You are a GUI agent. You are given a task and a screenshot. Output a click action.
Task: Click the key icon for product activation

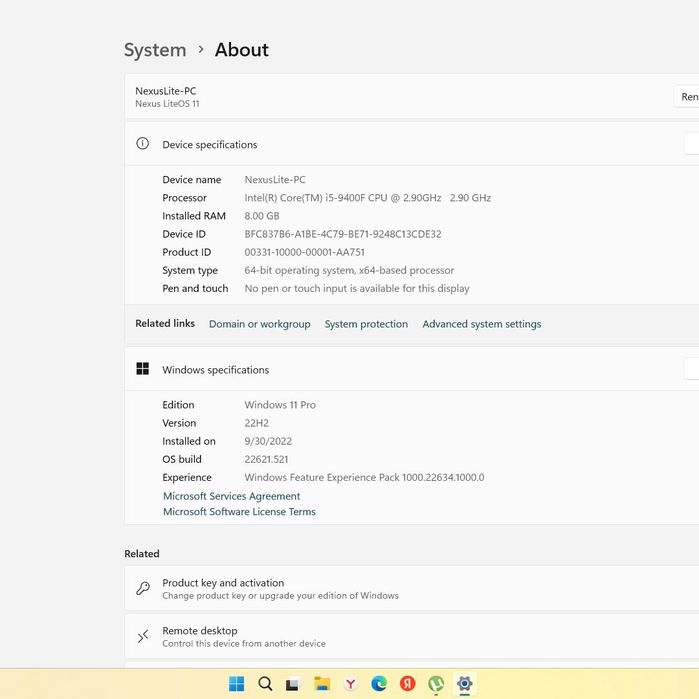pos(143,588)
